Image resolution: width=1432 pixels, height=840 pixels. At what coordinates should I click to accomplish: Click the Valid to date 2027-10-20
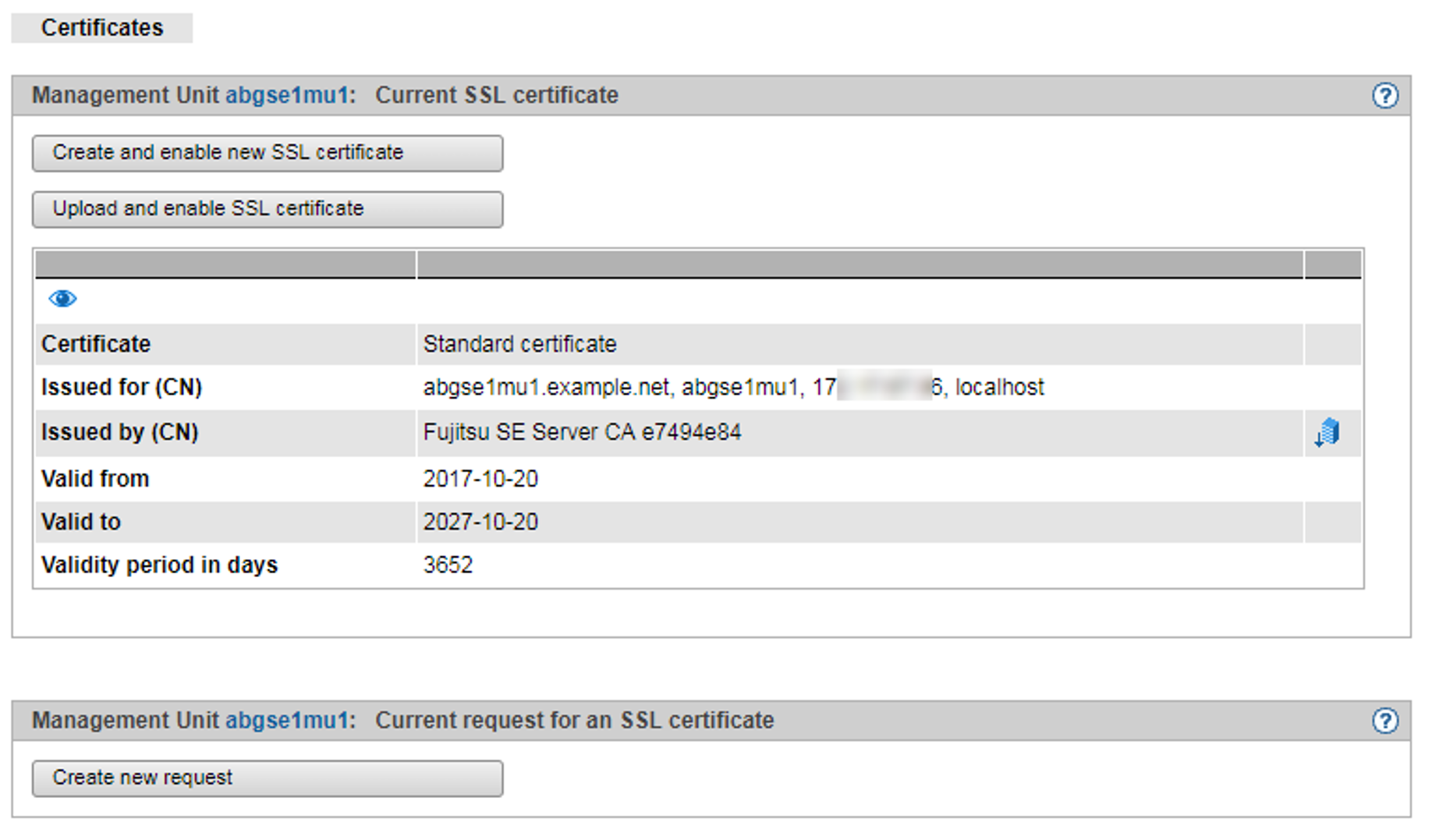(480, 522)
